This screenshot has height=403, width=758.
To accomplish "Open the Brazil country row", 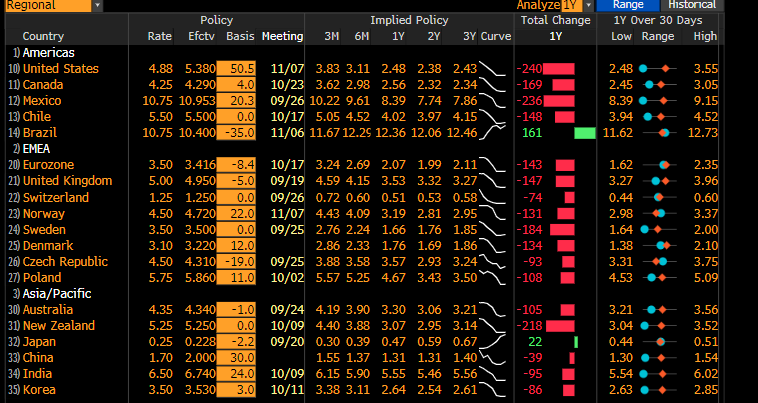I will tap(40, 132).
